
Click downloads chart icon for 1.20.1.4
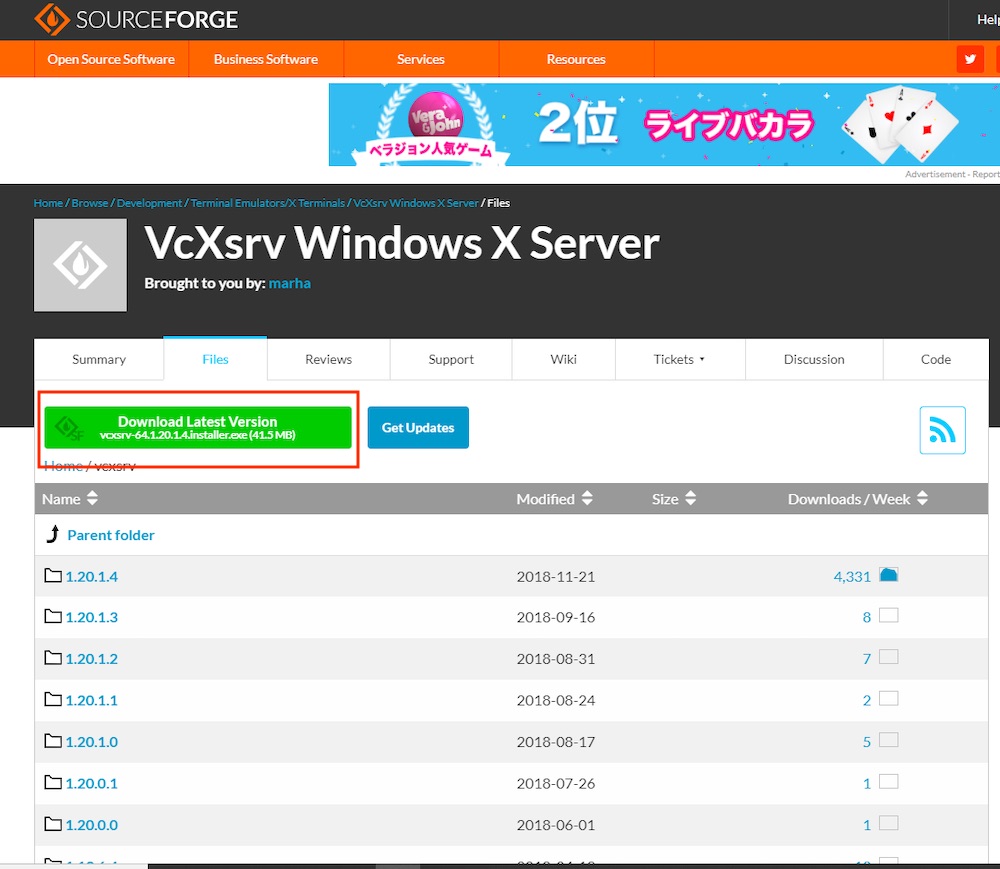click(x=888, y=575)
